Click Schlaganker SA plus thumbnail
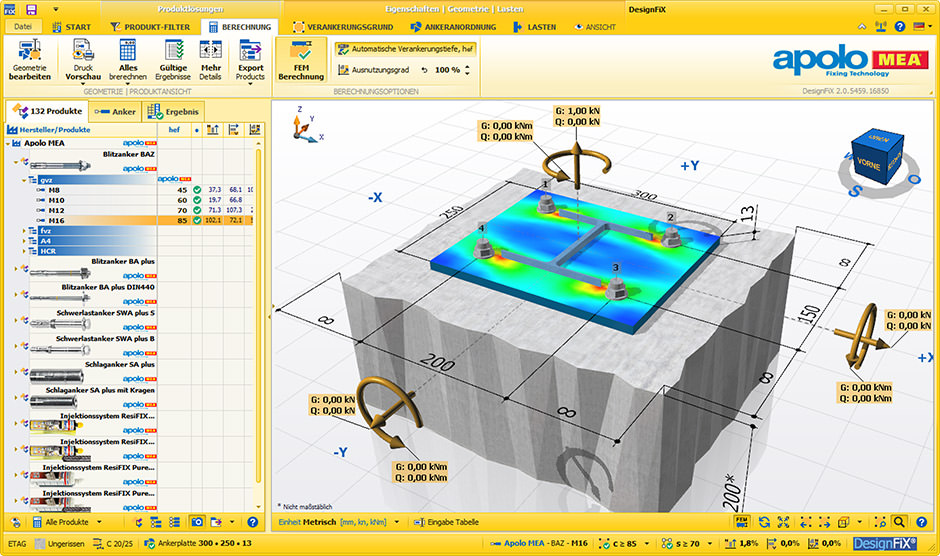The height and width of the screenshot is (556, 940). click(55, 376)
